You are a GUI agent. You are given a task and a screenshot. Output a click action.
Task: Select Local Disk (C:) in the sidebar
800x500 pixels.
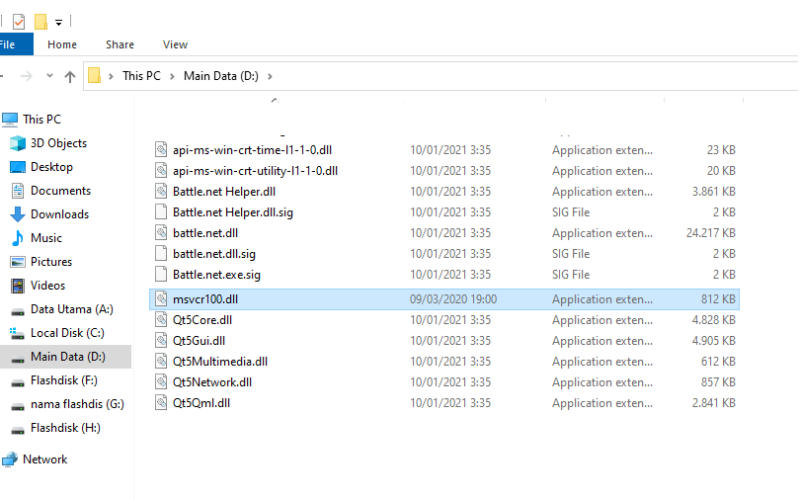pyautogui.click(x=67, y=333)
